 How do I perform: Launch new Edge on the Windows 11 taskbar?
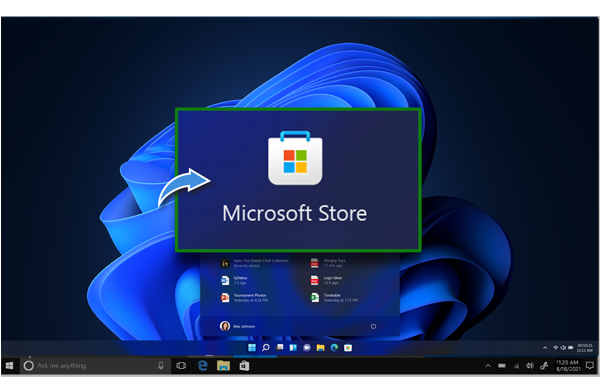point(334,347)
